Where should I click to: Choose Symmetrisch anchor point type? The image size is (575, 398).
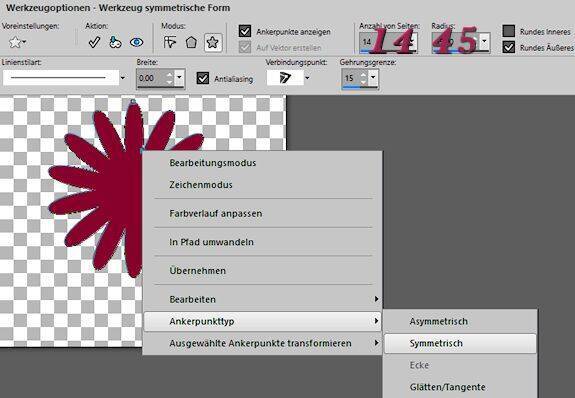click(x=460, y=343)
